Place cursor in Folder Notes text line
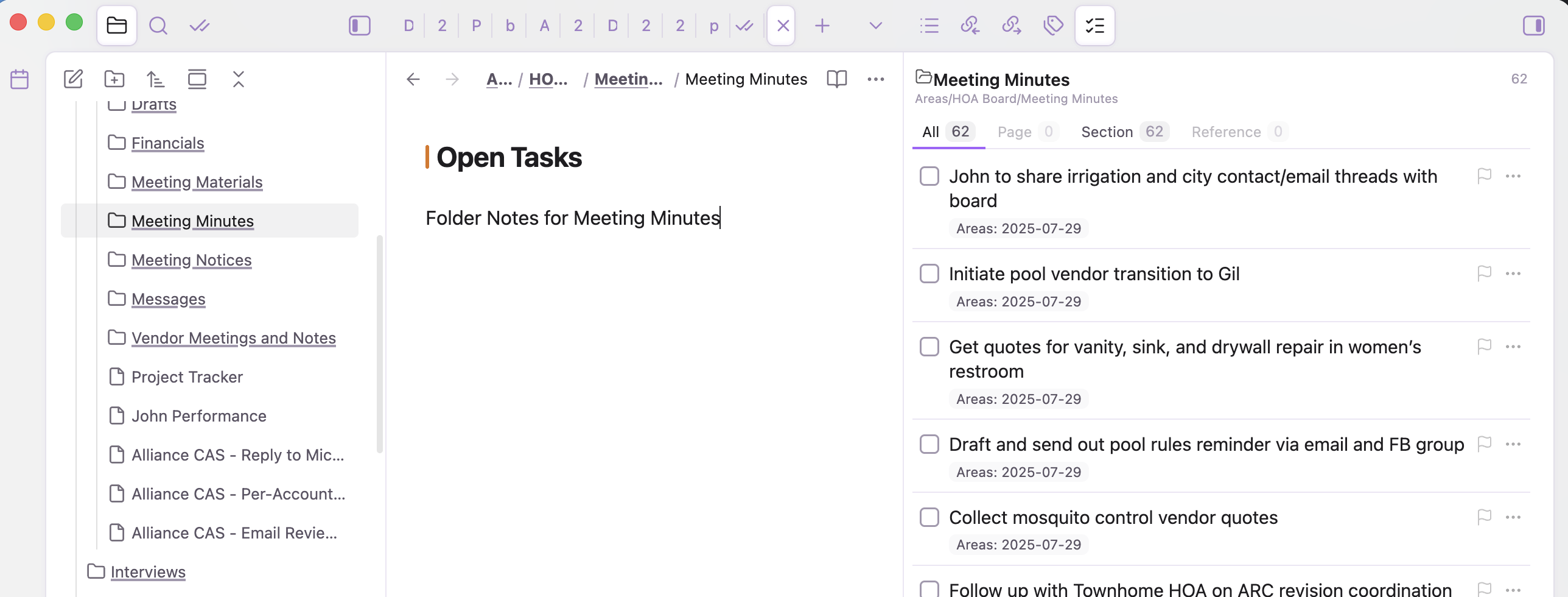 pos(573,218)
